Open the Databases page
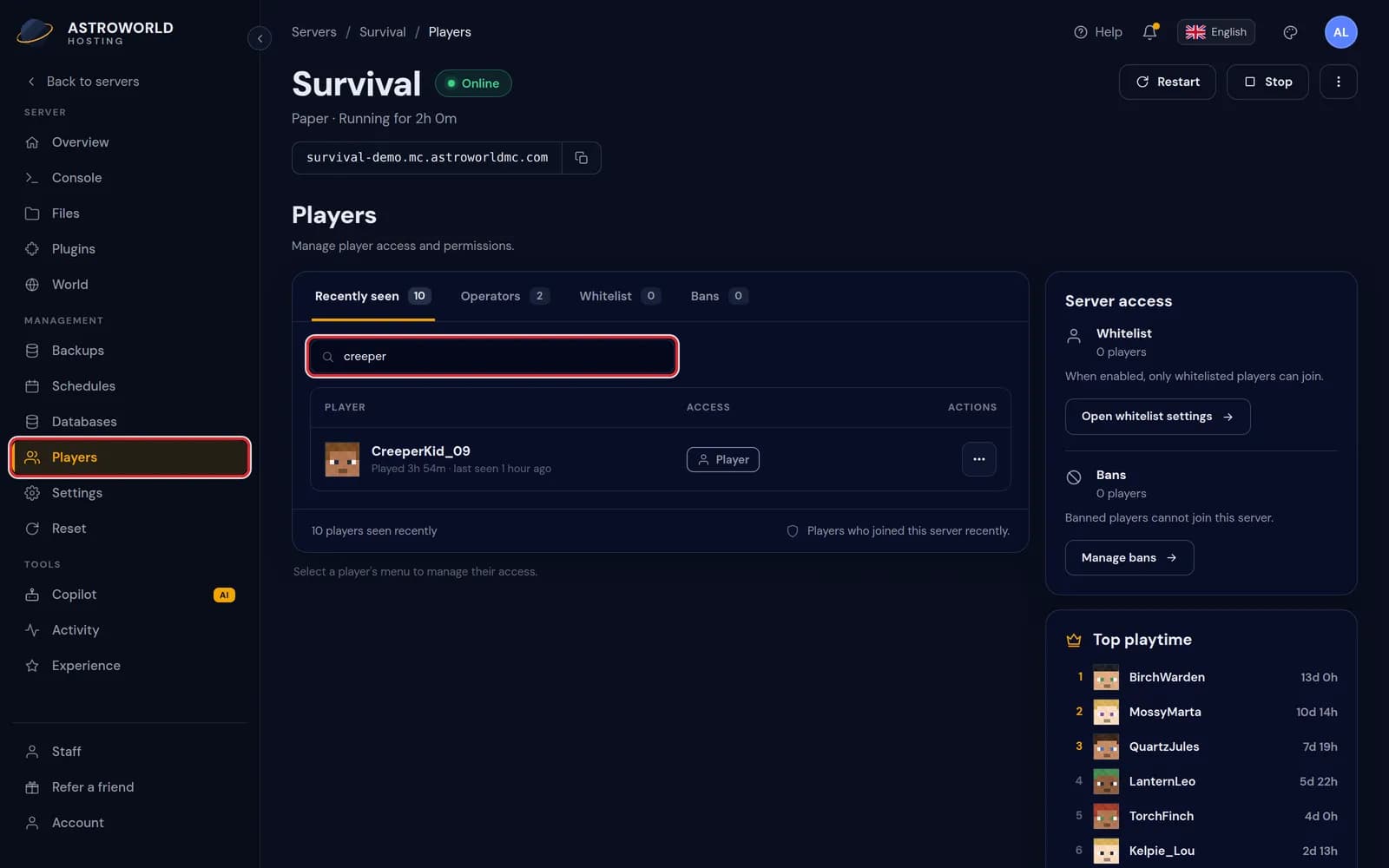 [x=130, y=422]
